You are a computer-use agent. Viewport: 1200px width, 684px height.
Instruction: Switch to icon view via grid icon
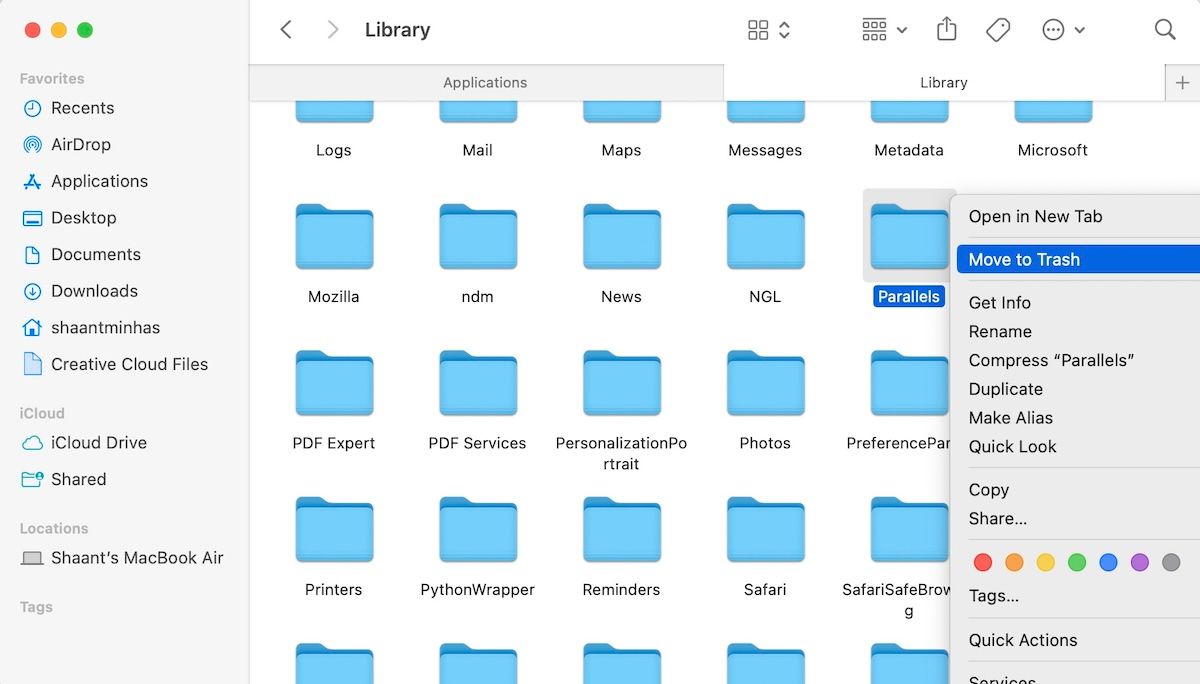pyautogui.click(x=758, y=29)
